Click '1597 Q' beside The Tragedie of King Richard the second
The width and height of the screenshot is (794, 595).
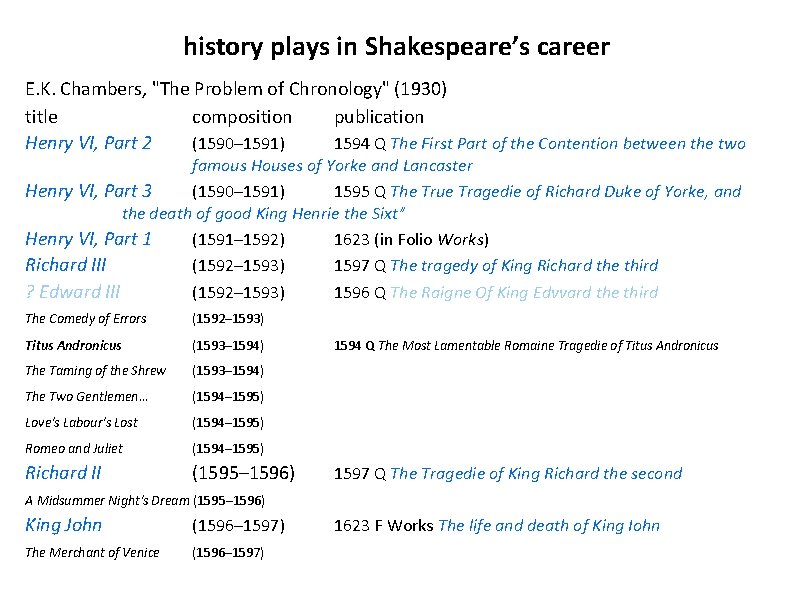[x=360, y=474]
